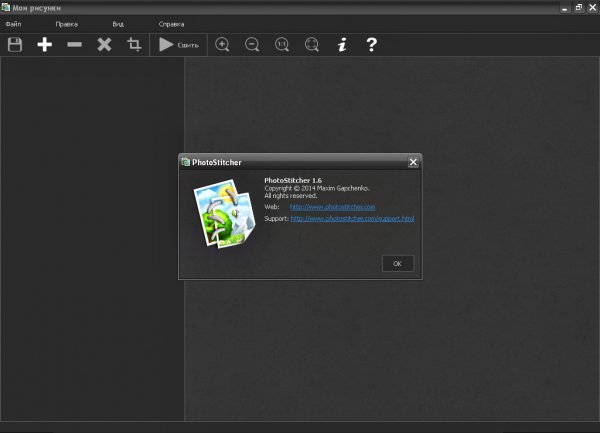
Task: Click the Save floppy disk icon
Action: (x=15, y=45)
